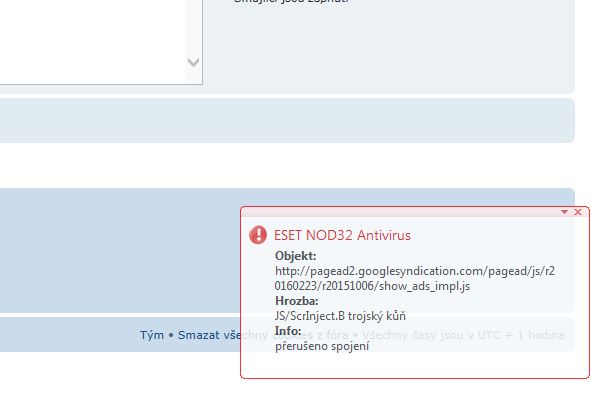Viewport: 591px width, 405px height.
Task: Select the googlesyndication URL text in alert
Action: pos(415,278)
